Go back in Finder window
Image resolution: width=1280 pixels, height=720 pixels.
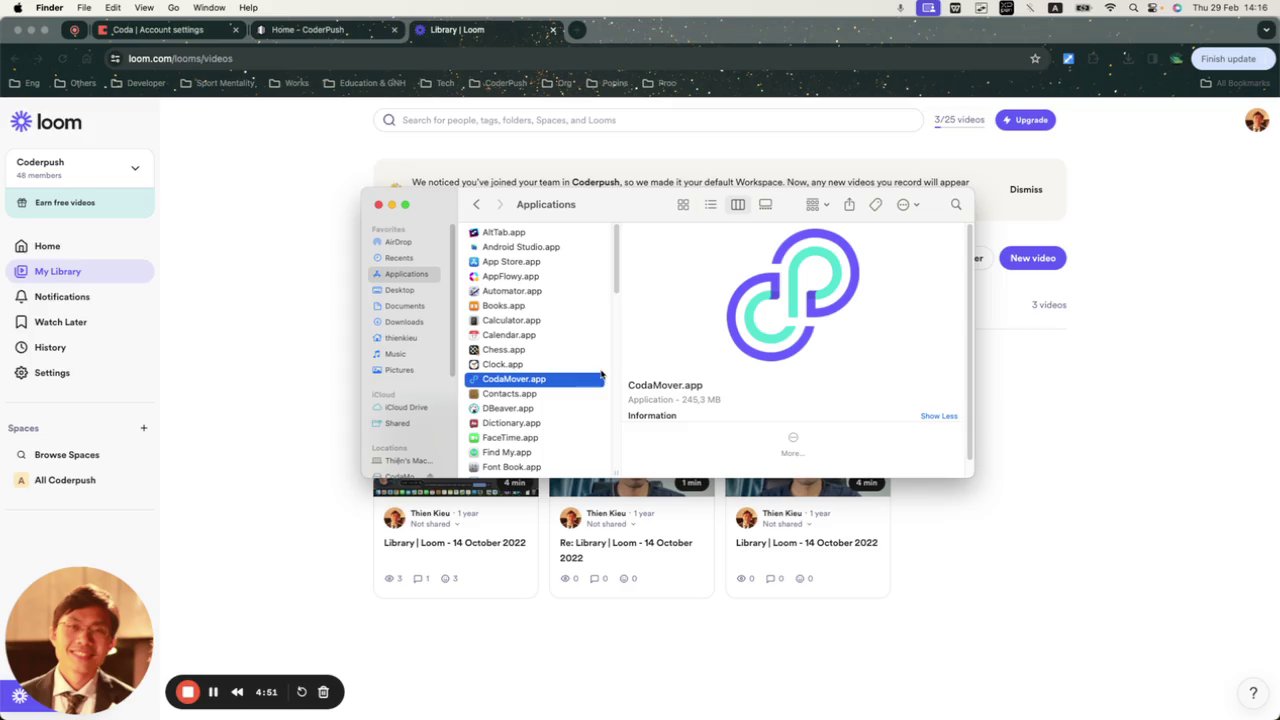pos(476,204)
